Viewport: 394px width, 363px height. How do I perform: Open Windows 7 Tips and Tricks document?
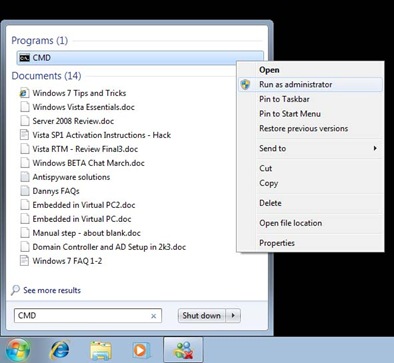pos(79,93)
